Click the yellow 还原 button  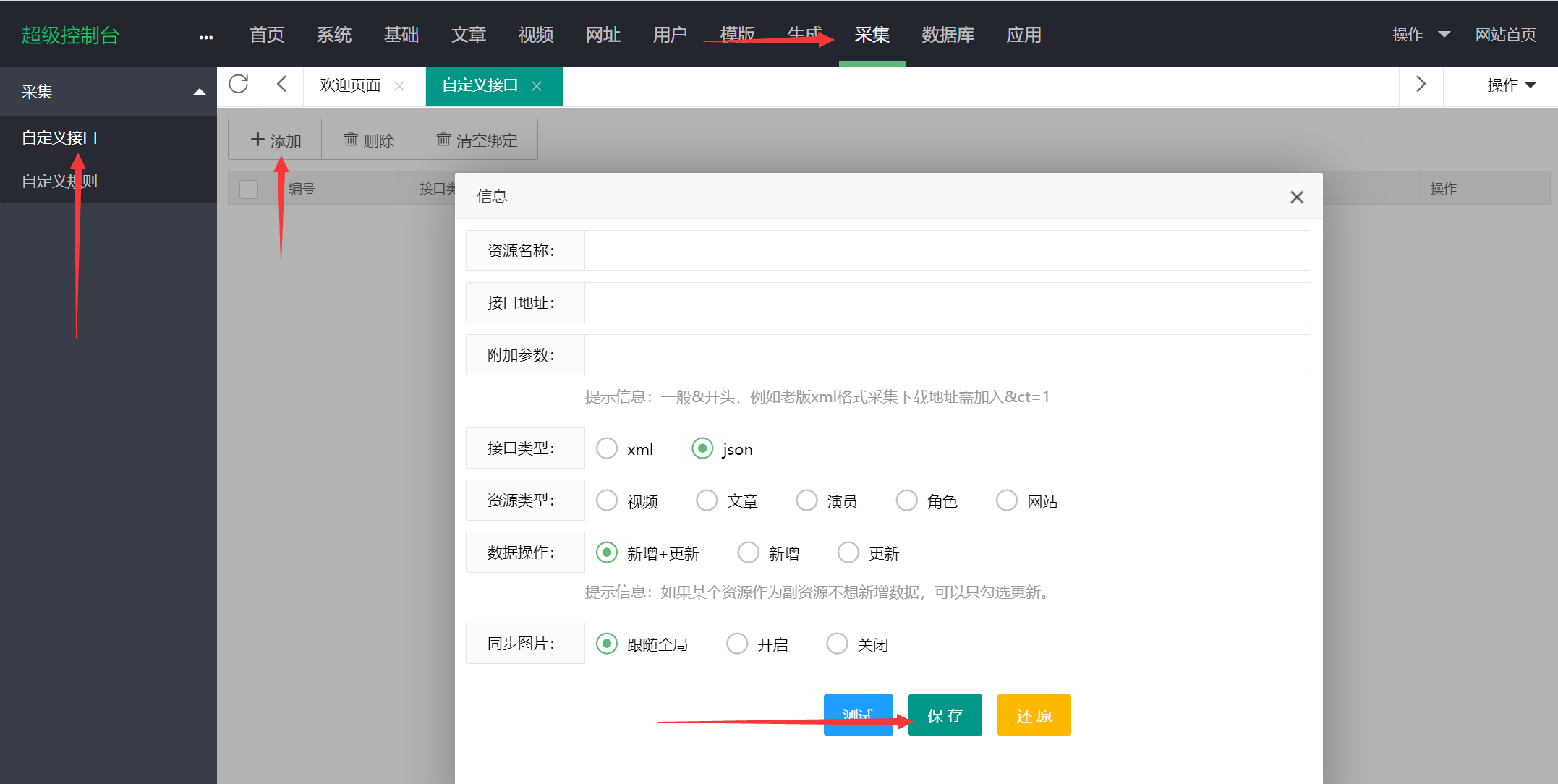(1034, 715)
